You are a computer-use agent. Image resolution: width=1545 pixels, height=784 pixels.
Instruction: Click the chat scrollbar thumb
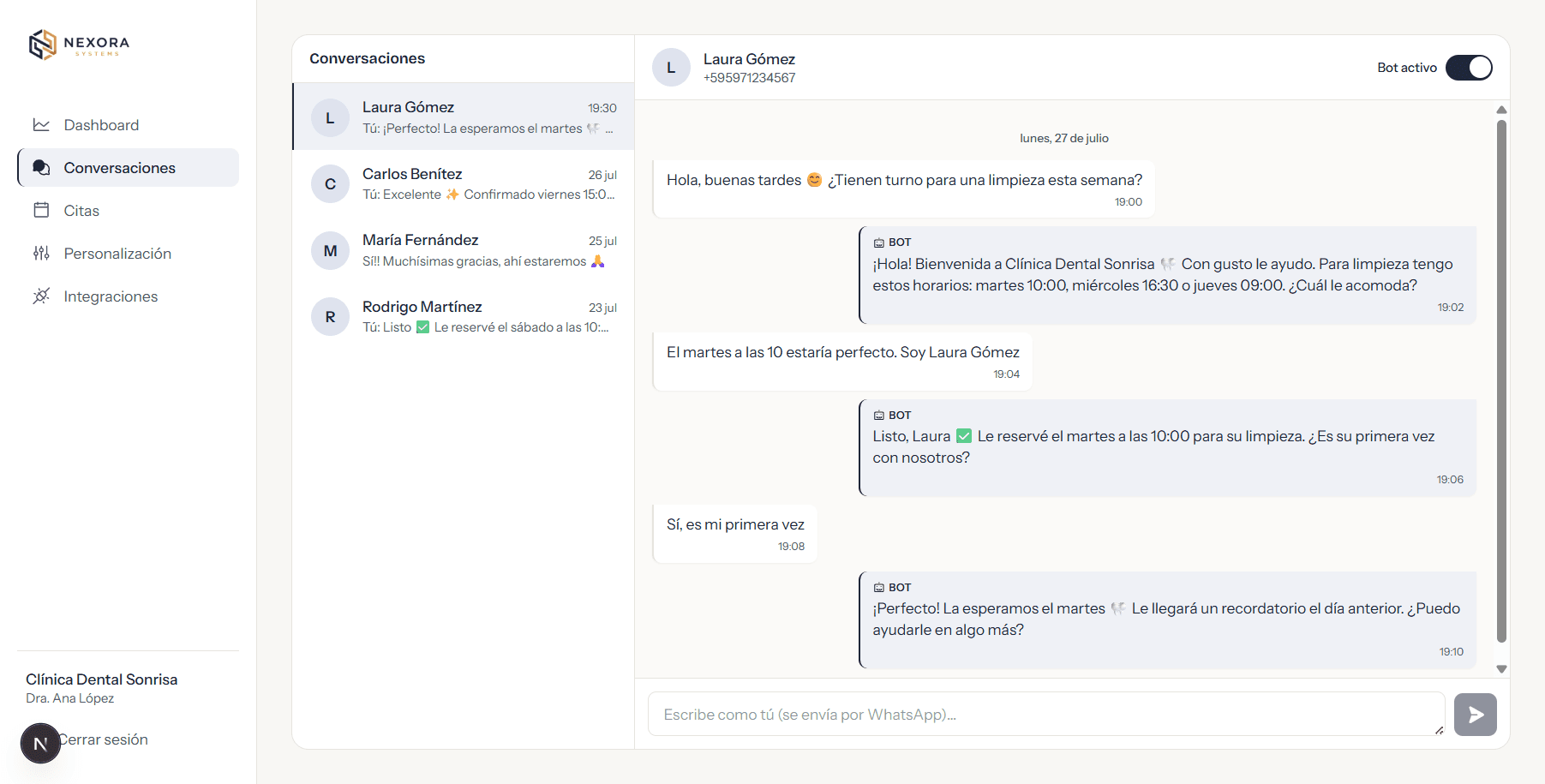pos(1501,381)
